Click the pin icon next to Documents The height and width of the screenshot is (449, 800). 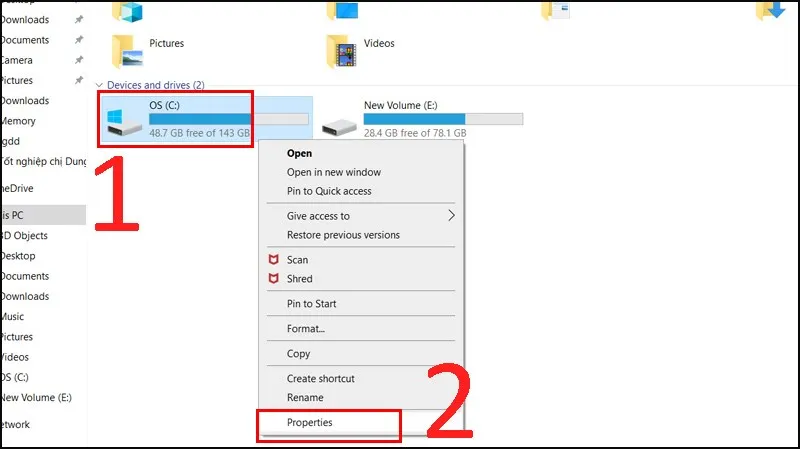pos(77,40)
